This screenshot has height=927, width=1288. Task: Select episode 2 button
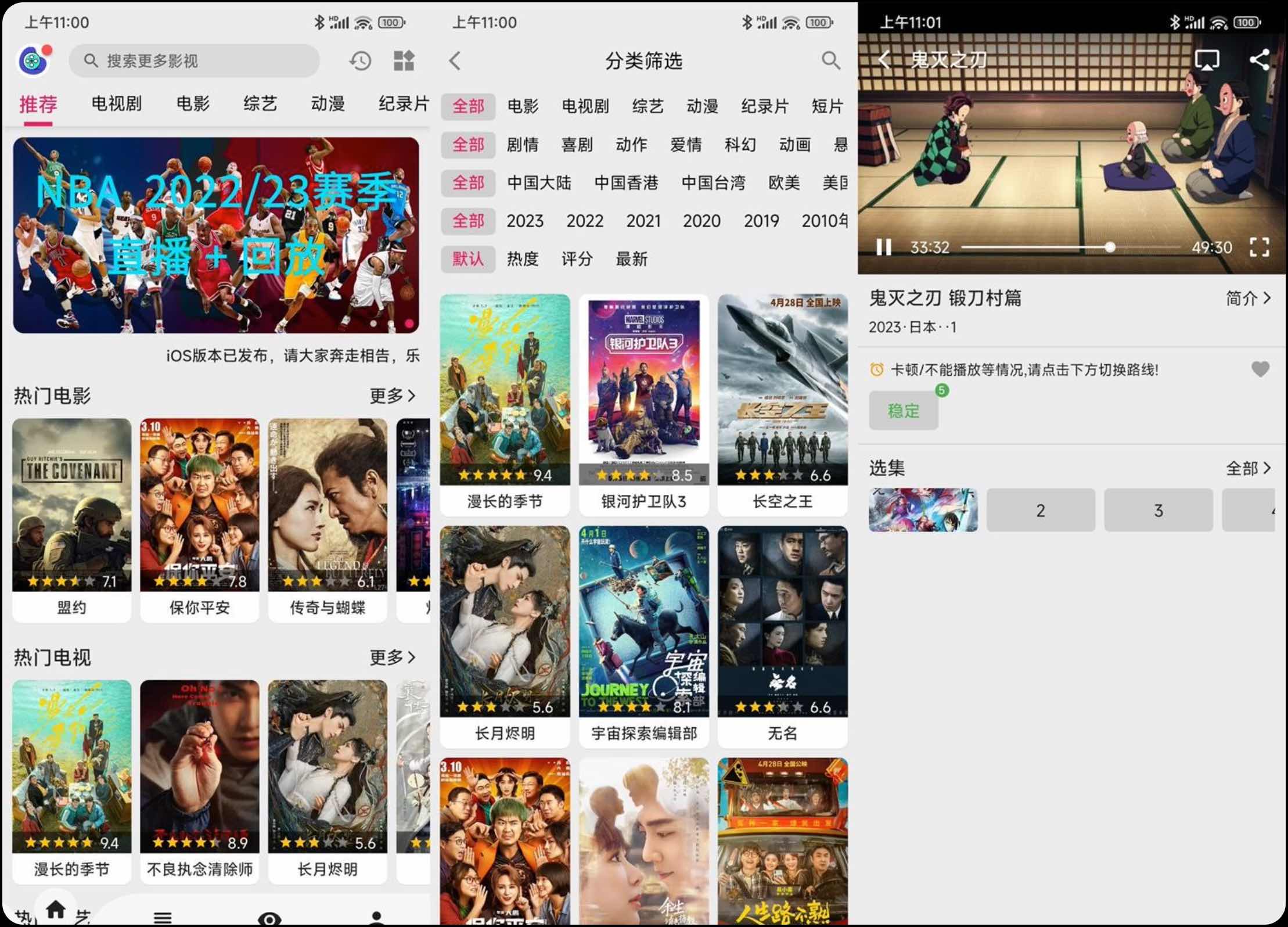pyautogui.click(x=1041, y=510)
